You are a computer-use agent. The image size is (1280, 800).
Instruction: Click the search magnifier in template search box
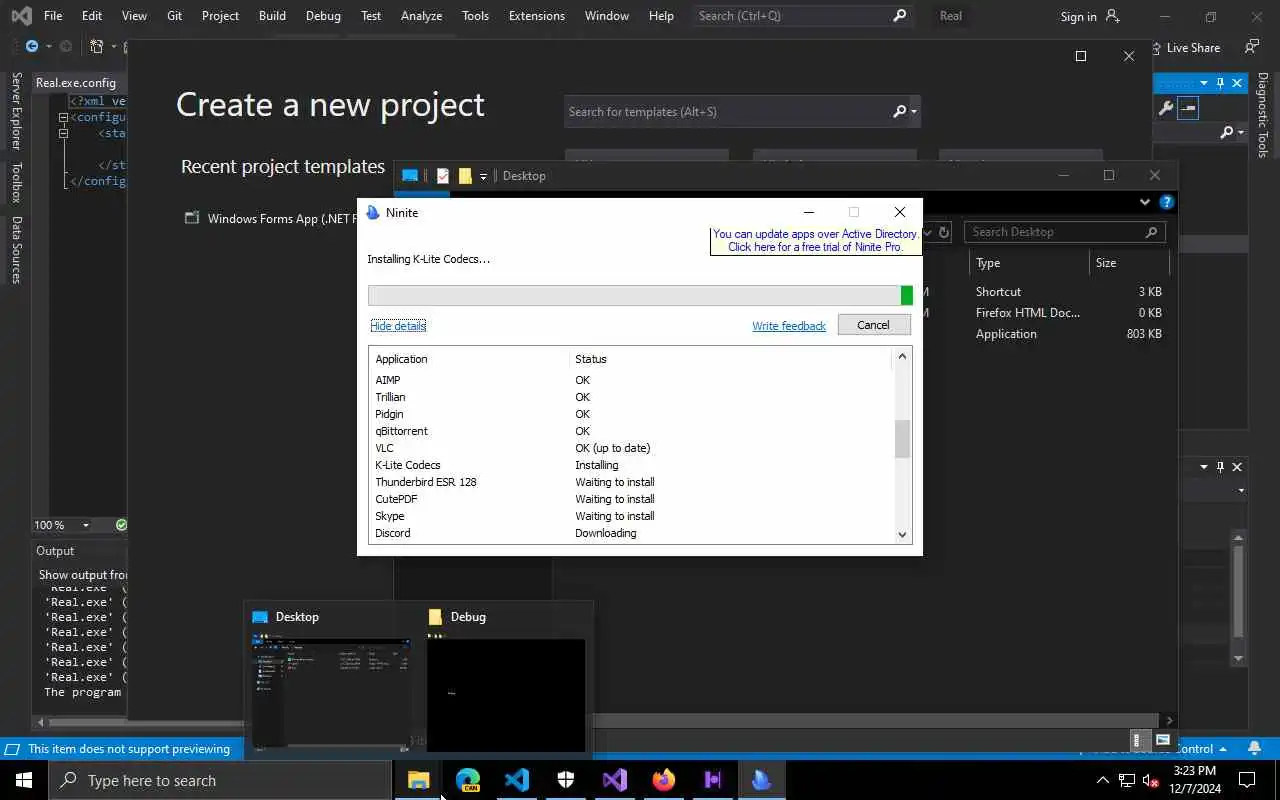click(899, 112)
